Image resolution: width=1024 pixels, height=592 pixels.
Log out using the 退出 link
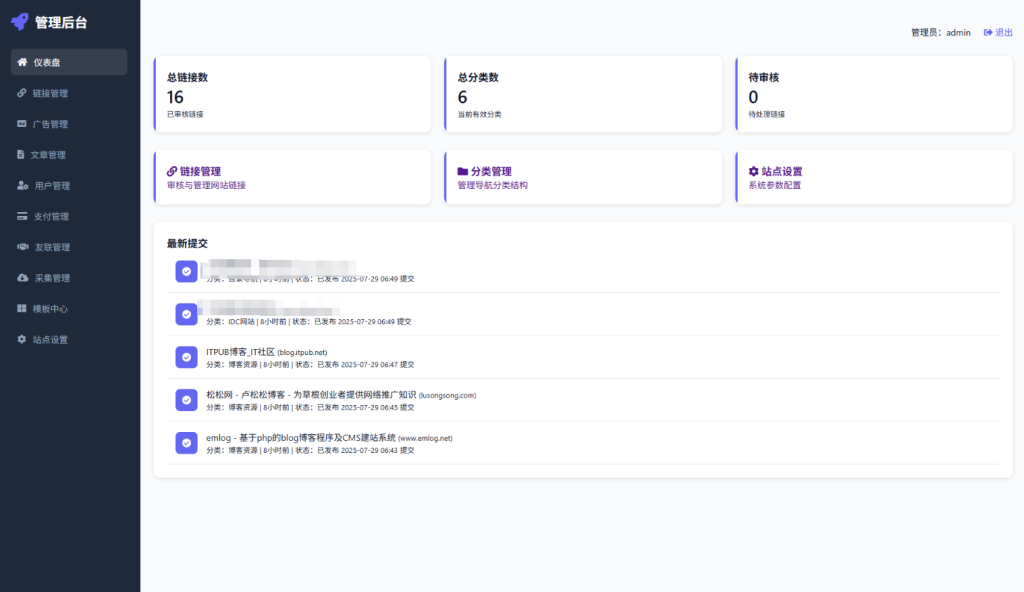tap(998, 32)
